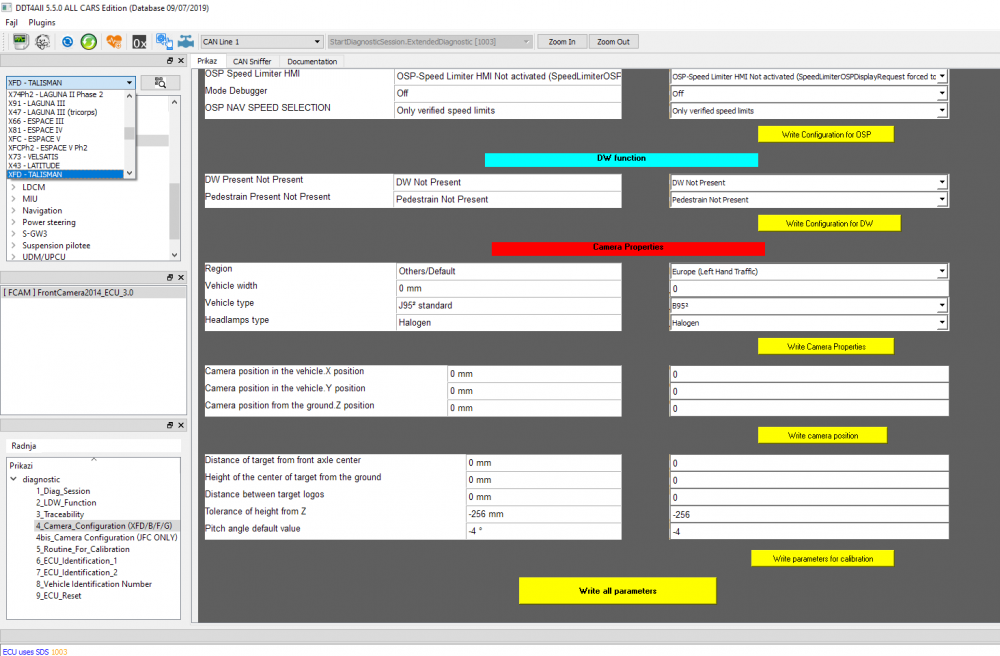This screenshot has width=1000, height=656.
Task: Click the green circular refresh icon
Action: pos(89,42)
